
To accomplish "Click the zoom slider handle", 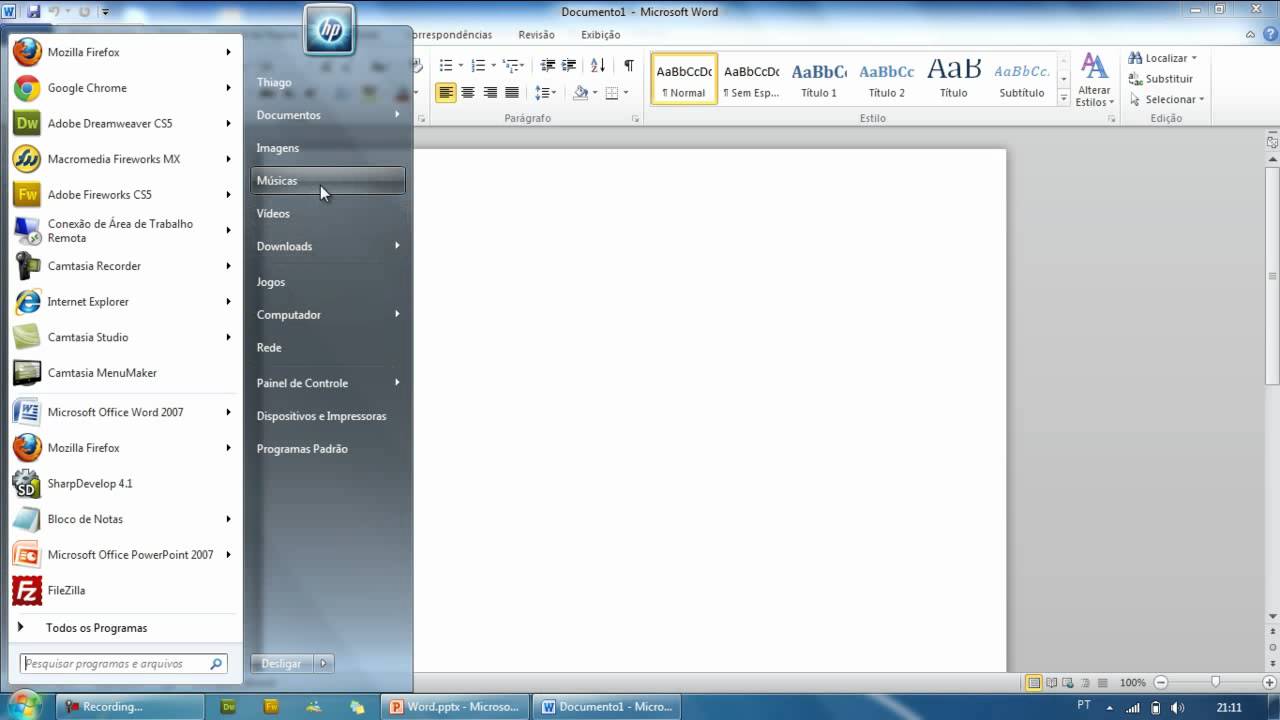I will point(1215,682).
